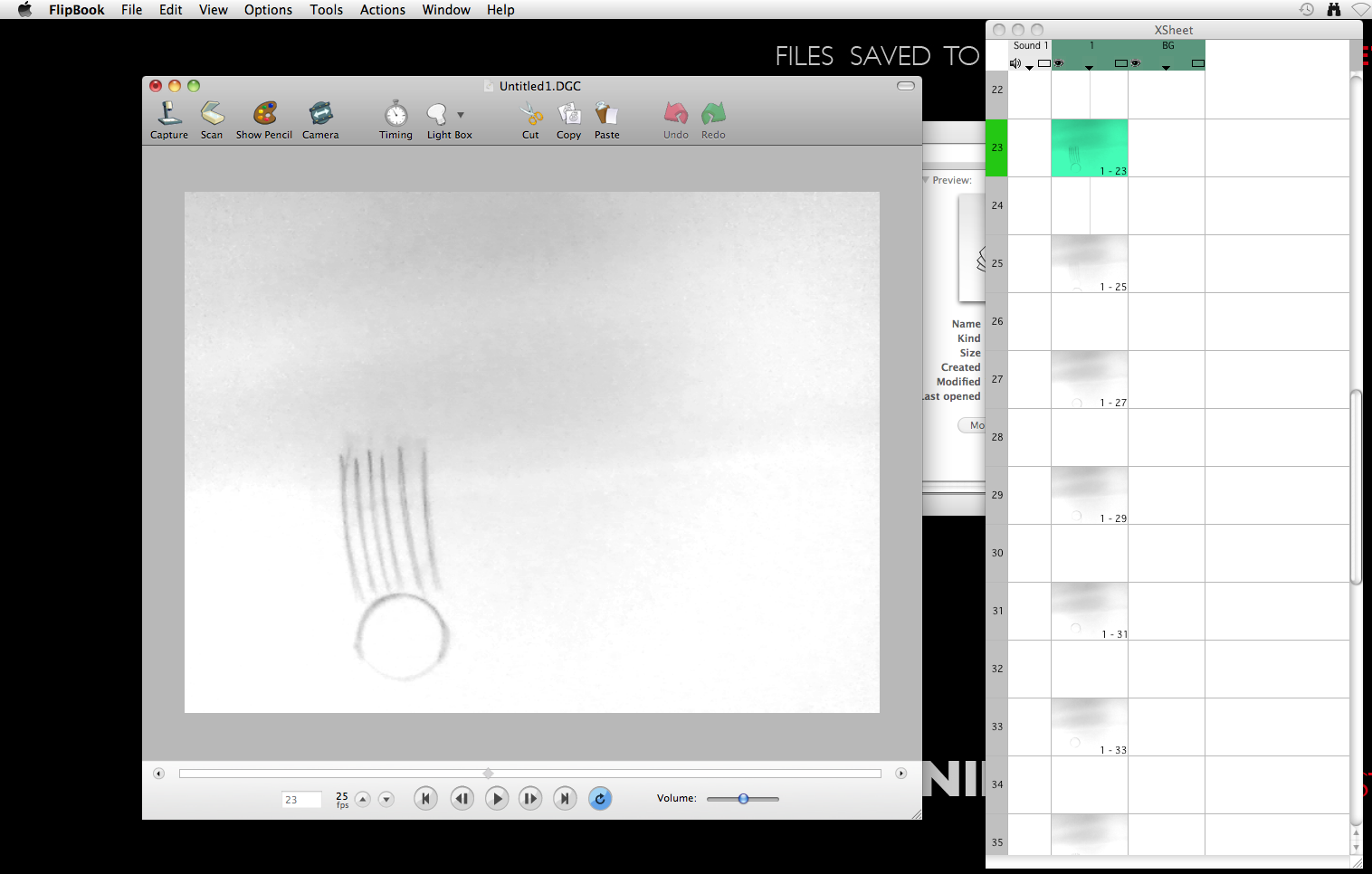The image size is (1372, 874).
Task: Open the Timing stopwatch tool
Action: click(395, 114)
